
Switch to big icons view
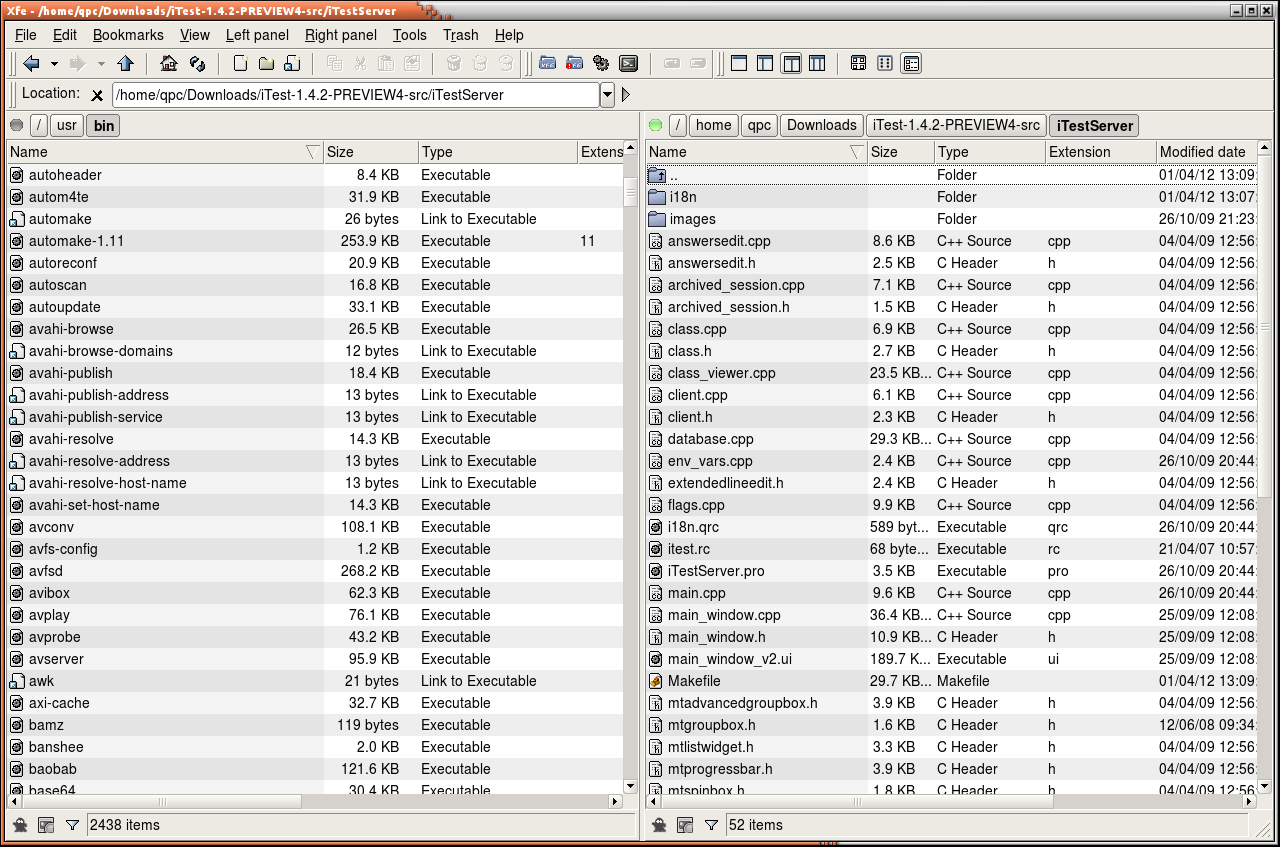click(858, 63)
